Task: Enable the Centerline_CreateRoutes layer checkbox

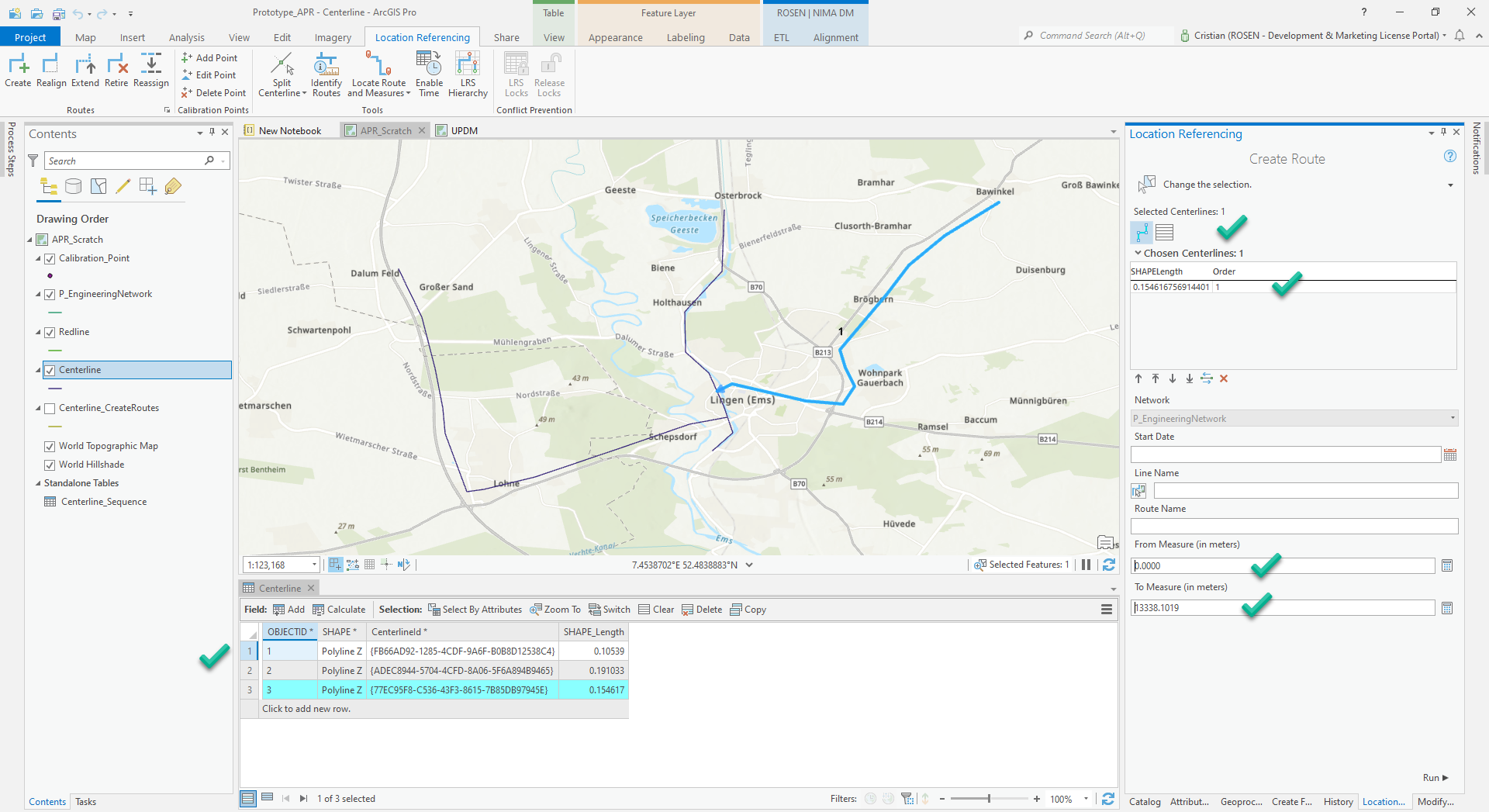Action: [x=50, y=408]
